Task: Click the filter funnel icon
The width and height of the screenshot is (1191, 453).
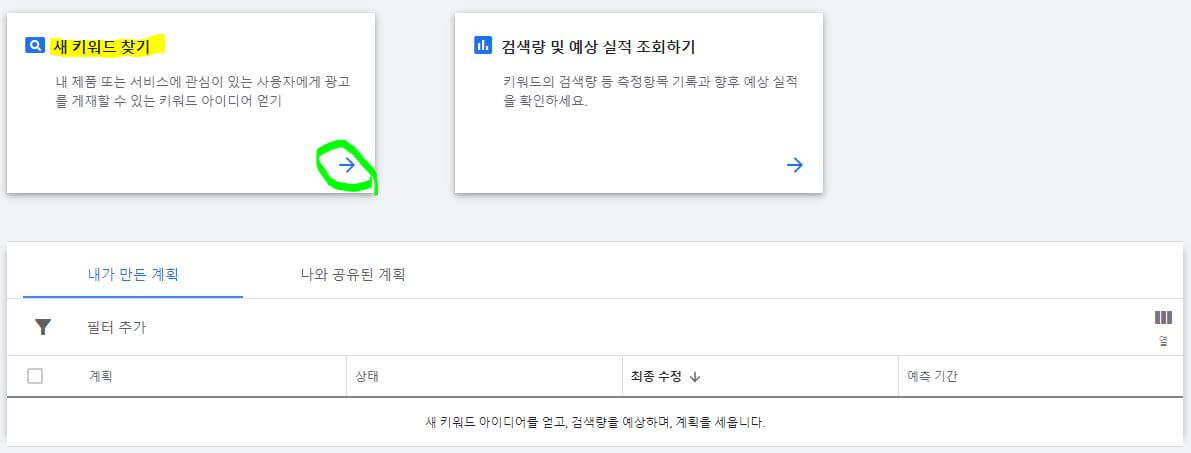Action: pos(43,327)
